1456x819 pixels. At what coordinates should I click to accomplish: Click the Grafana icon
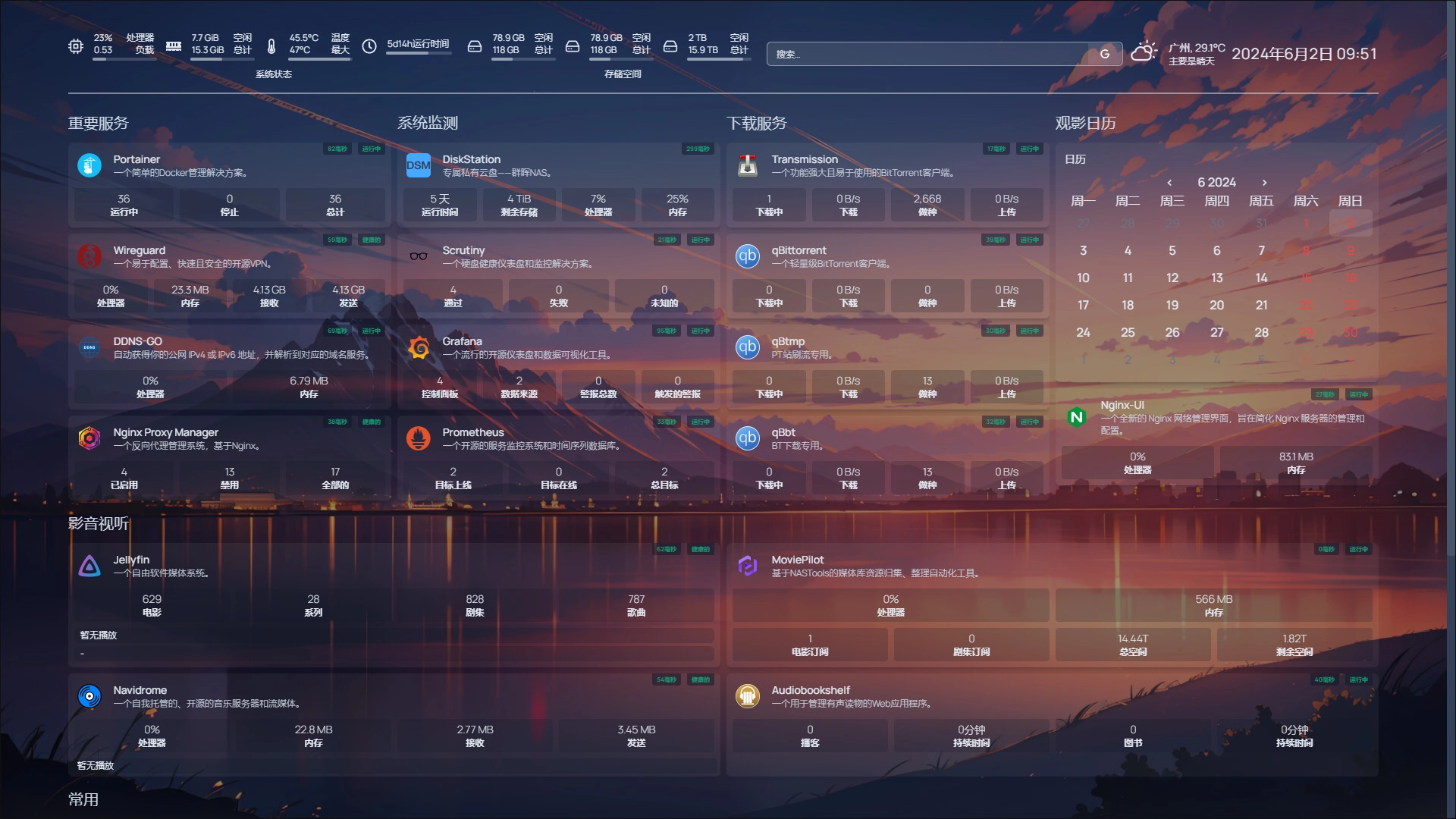pos(419,347)
